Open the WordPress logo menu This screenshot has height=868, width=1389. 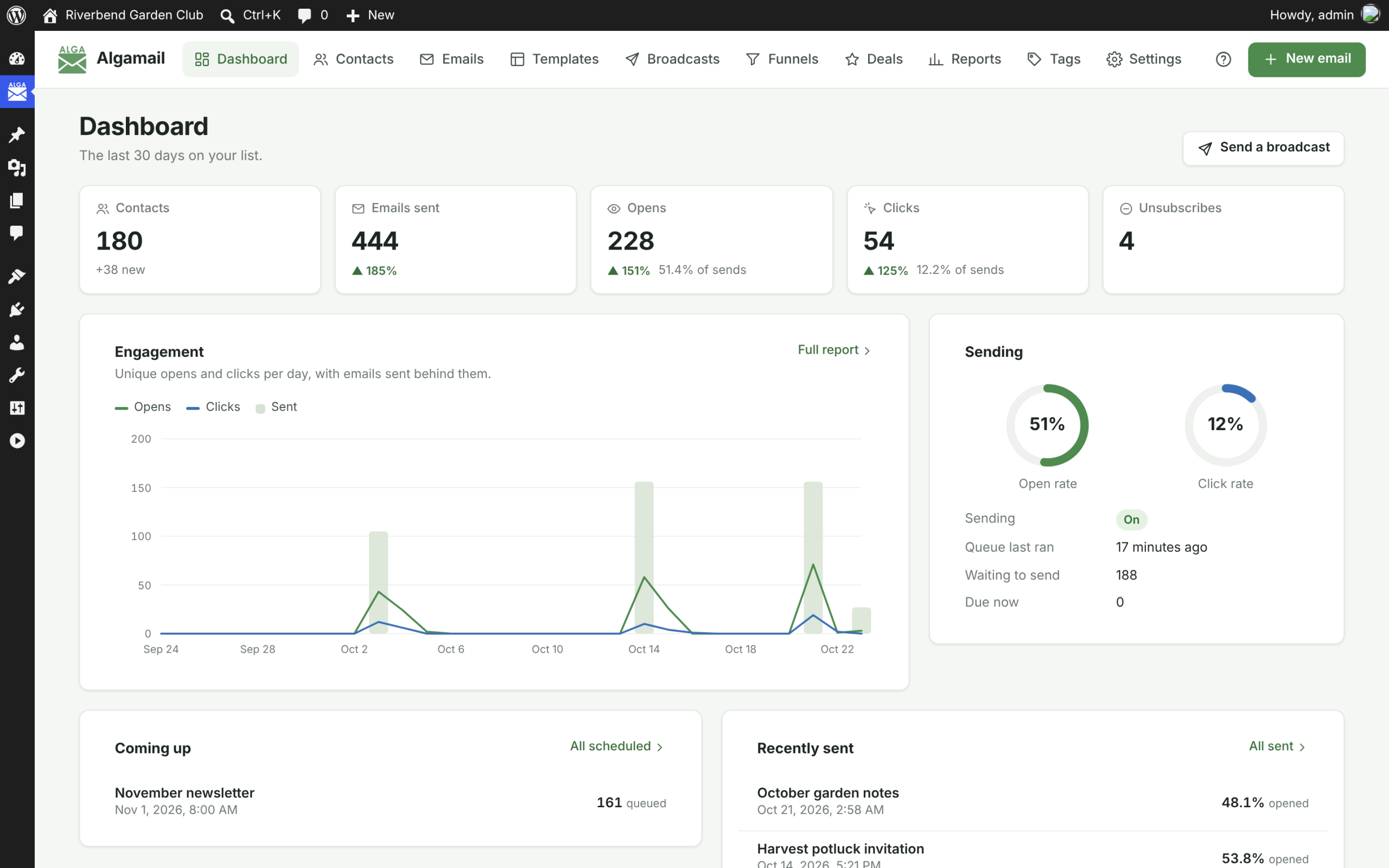(x=17, y=15)
